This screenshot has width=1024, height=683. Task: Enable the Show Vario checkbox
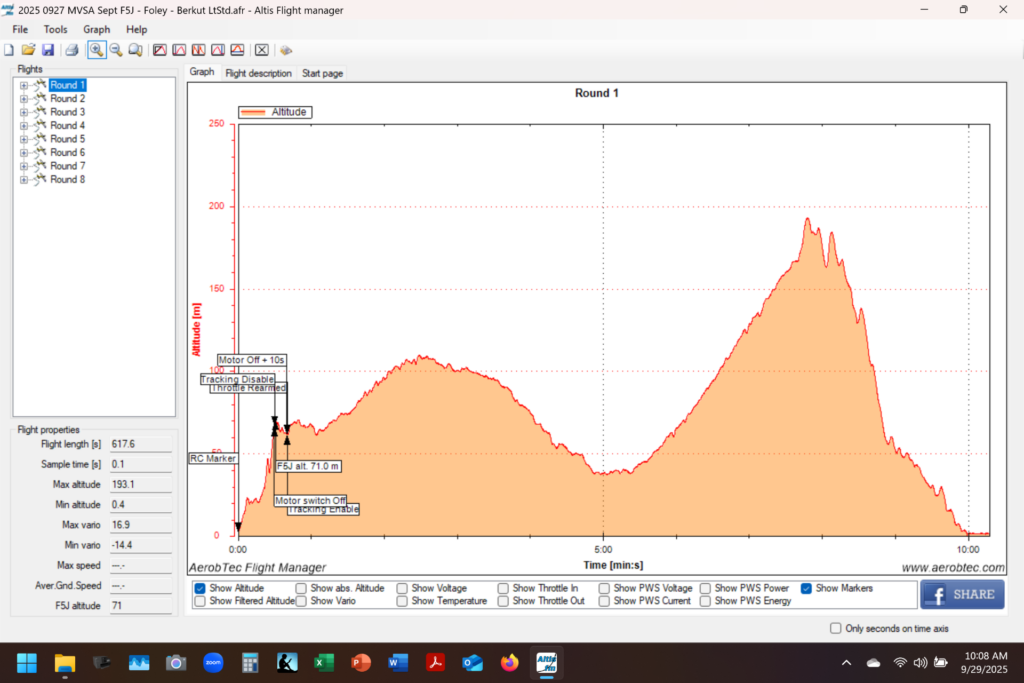click(x=302, y=601)
